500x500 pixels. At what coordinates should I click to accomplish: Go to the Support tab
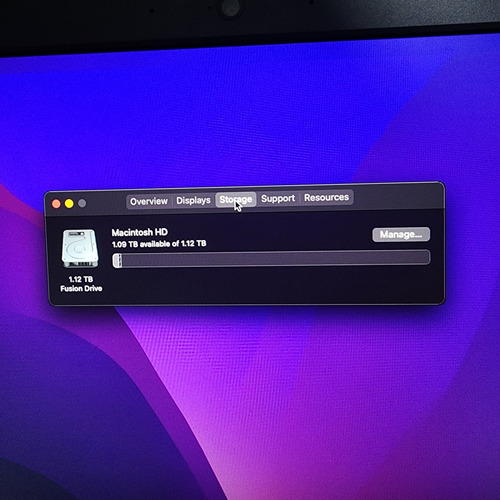pos(278,198)
